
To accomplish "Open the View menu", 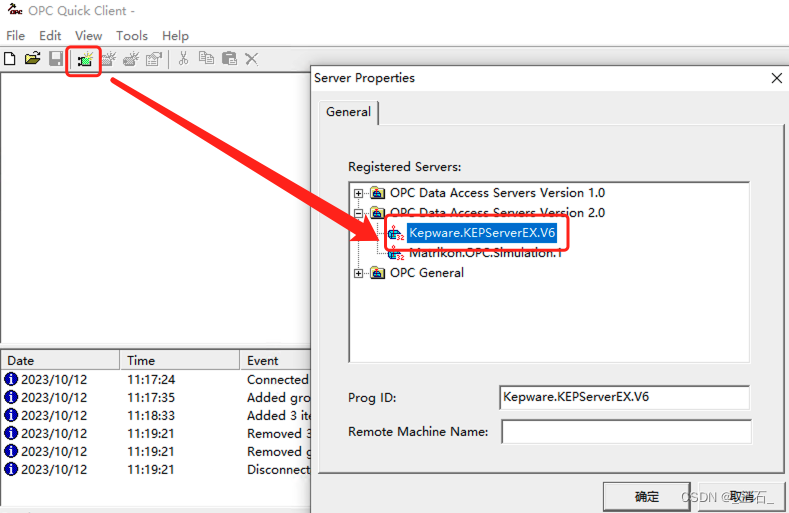I will click(x=89, y=36).
